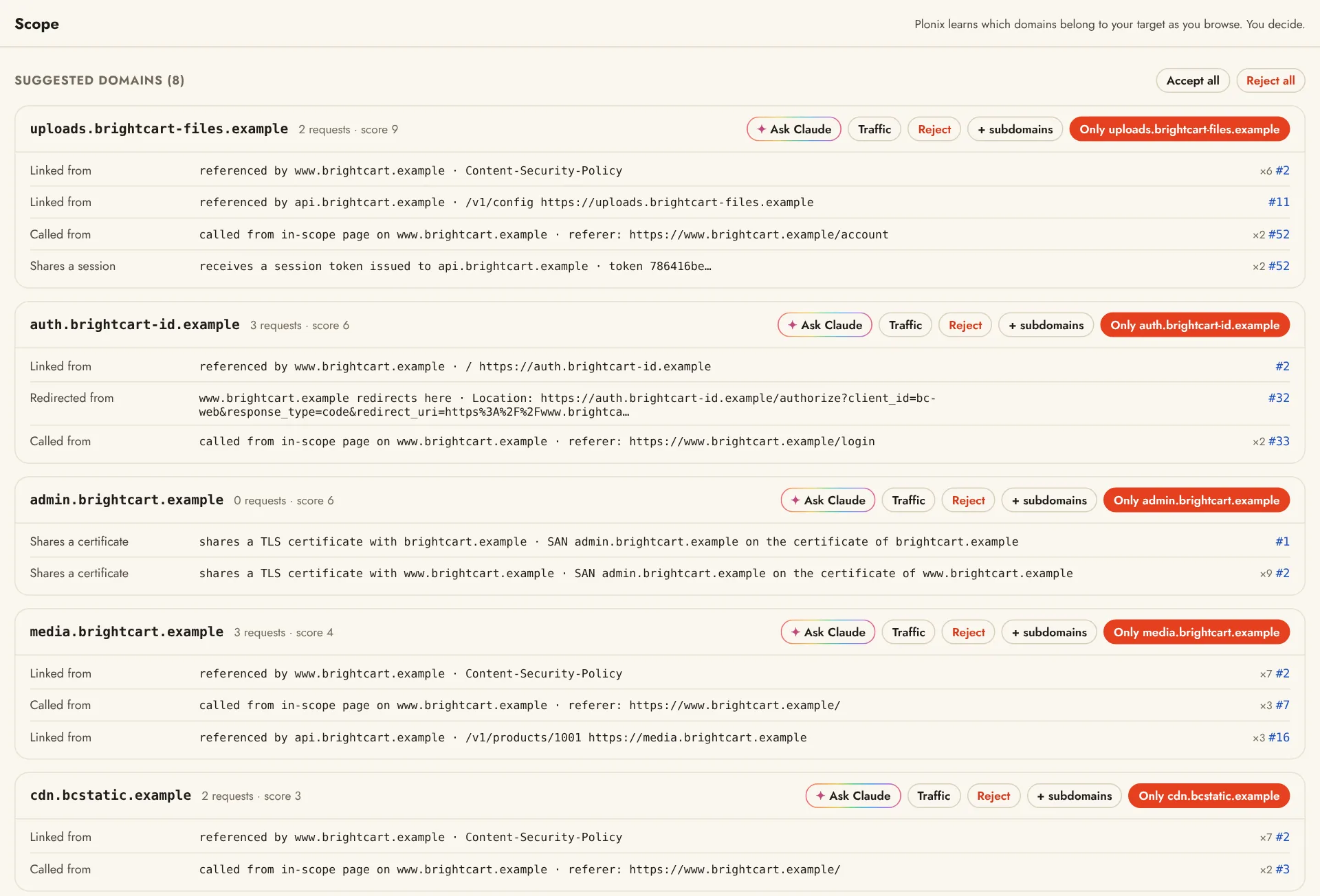Viewport: 1320px width, 896px height.
Task: Open request #3 link in cdn card
Action: pyautogui.click(x=1282, y=869)
